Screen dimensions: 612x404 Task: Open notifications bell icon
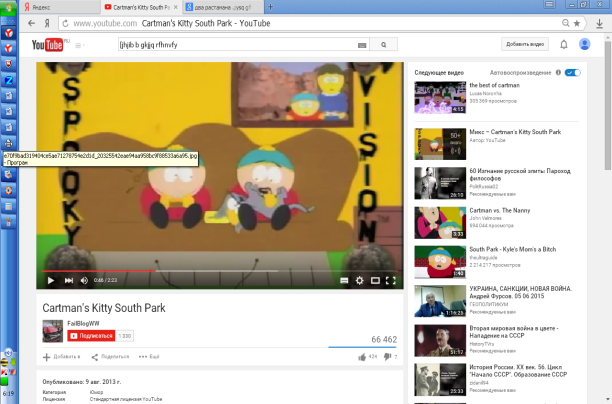(x=564, y=44)
